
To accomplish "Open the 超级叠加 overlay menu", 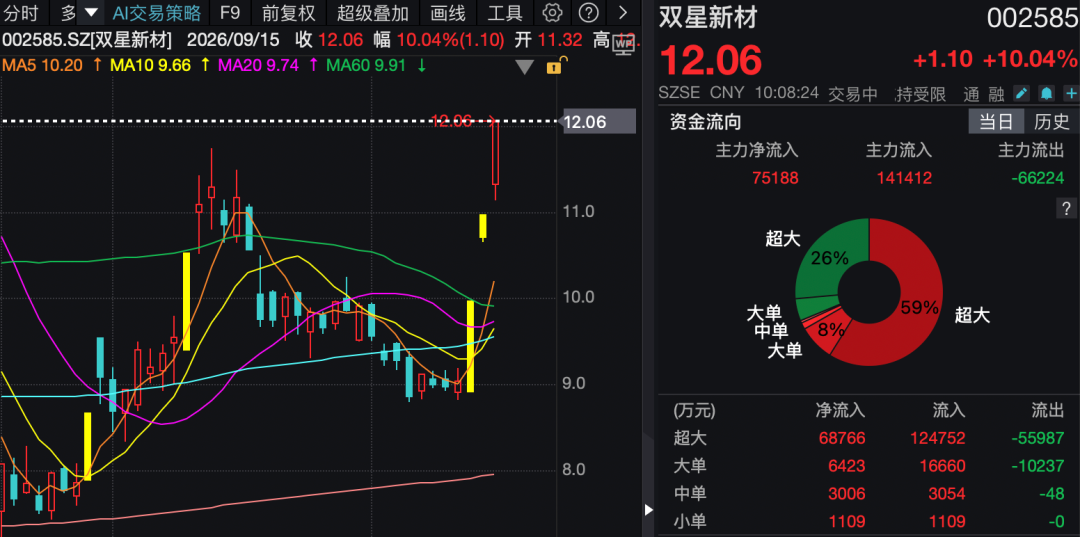I will [x=373, y=13].
